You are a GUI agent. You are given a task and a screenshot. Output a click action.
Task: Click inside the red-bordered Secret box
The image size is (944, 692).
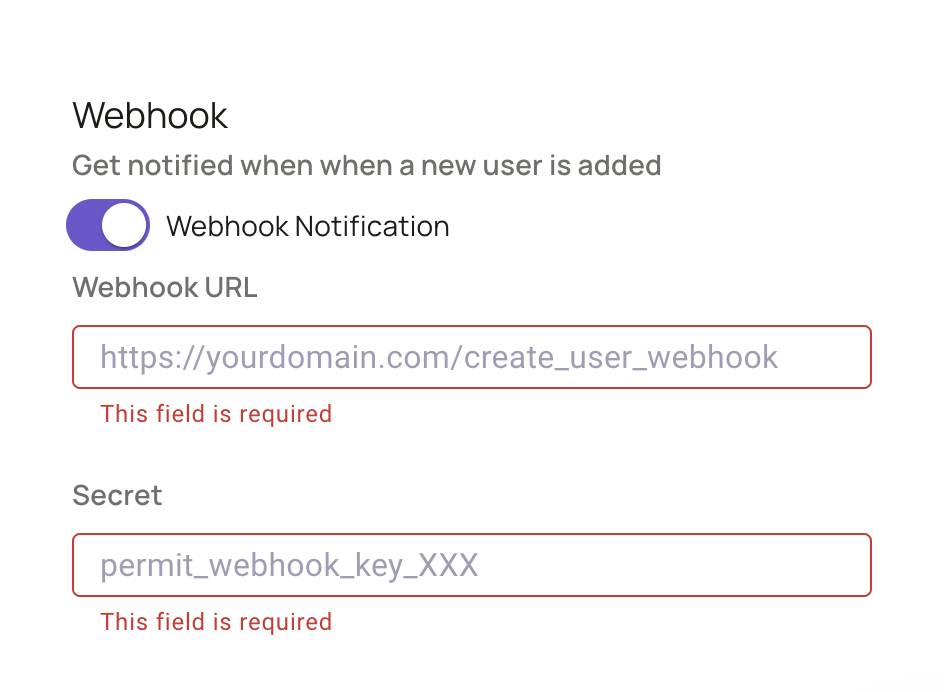[470, 565]
